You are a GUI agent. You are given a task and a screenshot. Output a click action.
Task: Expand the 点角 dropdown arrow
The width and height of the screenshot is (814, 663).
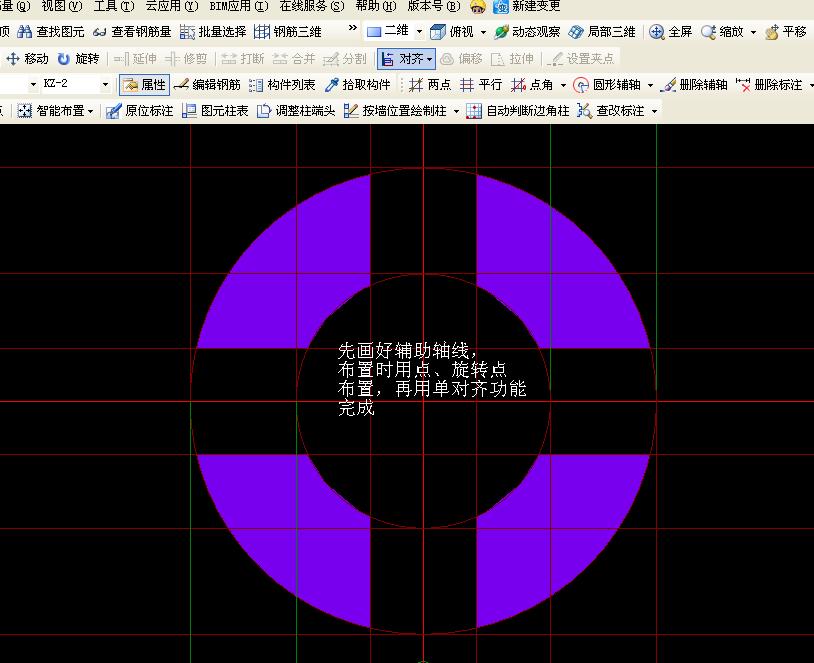coord(563,85)
